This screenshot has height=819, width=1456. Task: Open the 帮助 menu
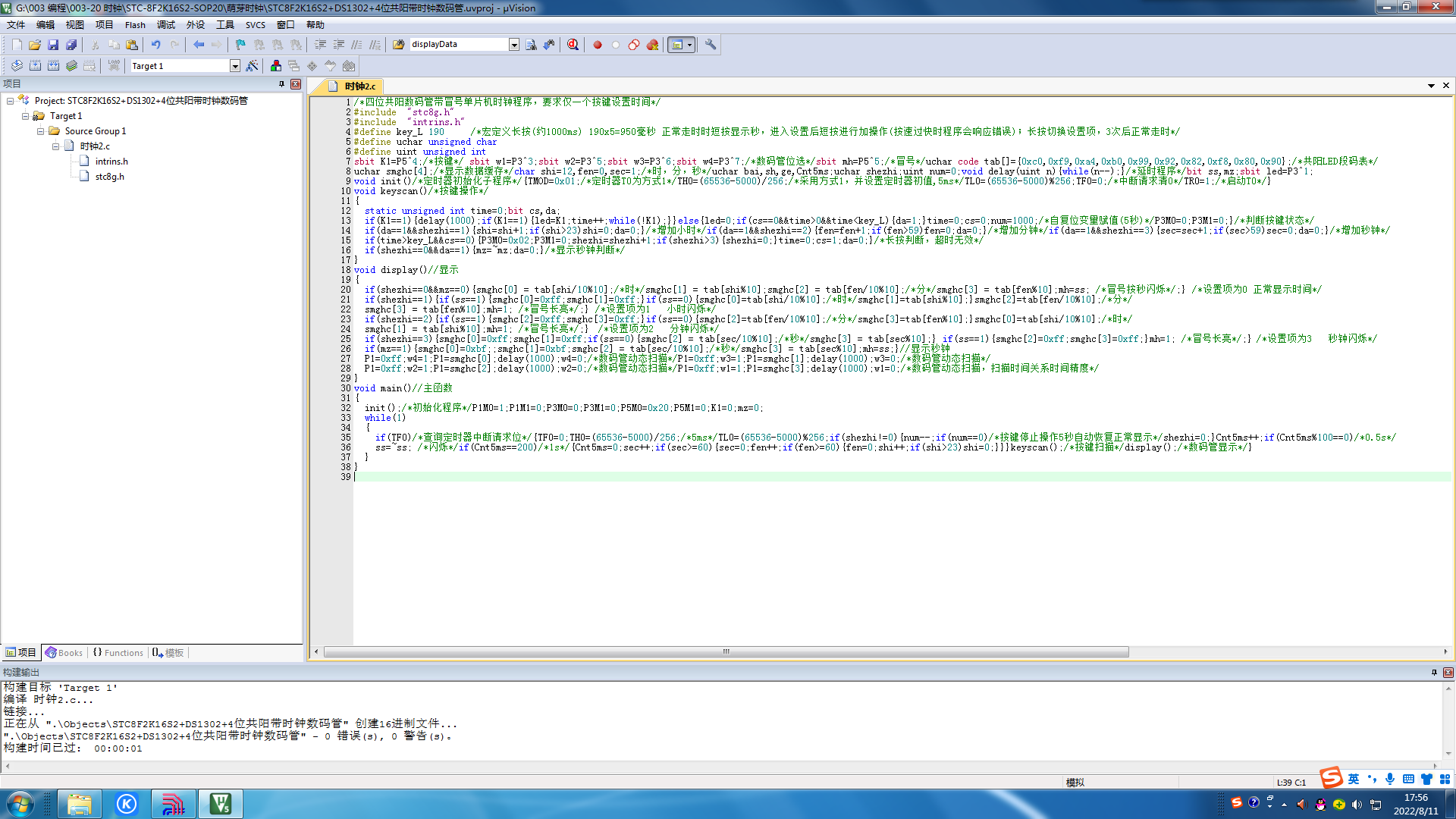click(315, 25)
